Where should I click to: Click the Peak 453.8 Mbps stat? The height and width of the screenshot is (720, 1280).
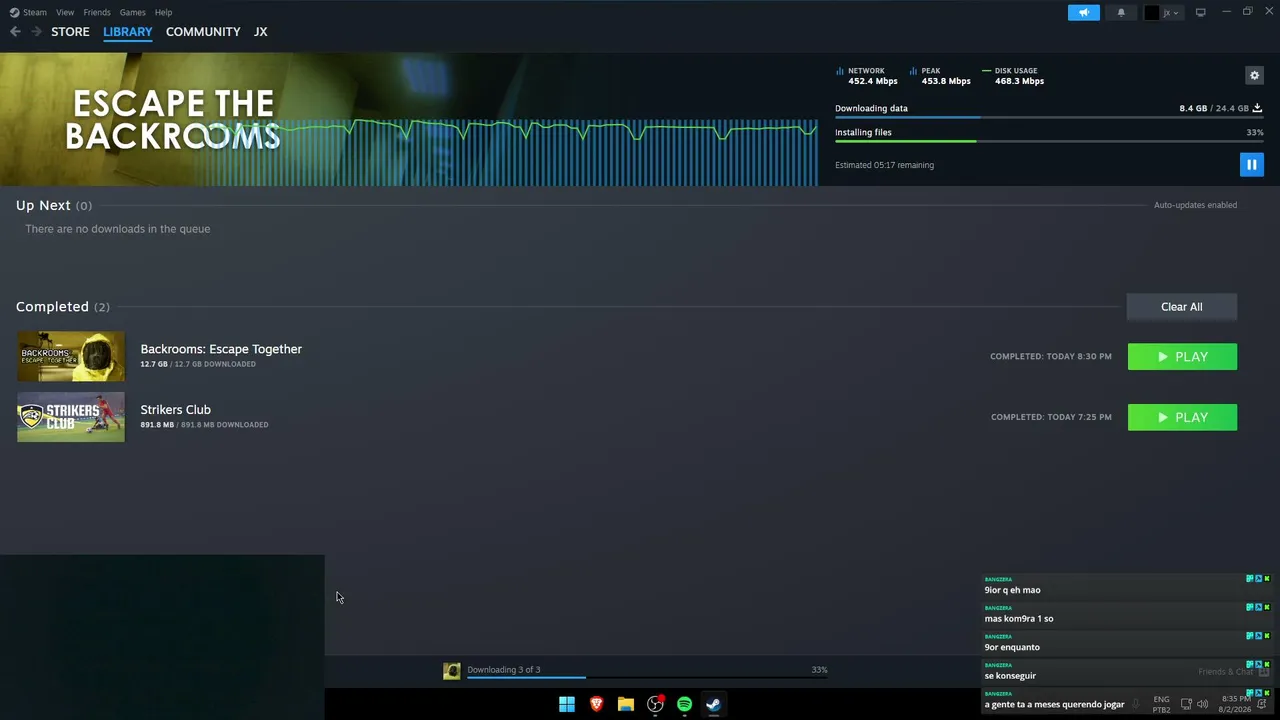pos(939,76)
